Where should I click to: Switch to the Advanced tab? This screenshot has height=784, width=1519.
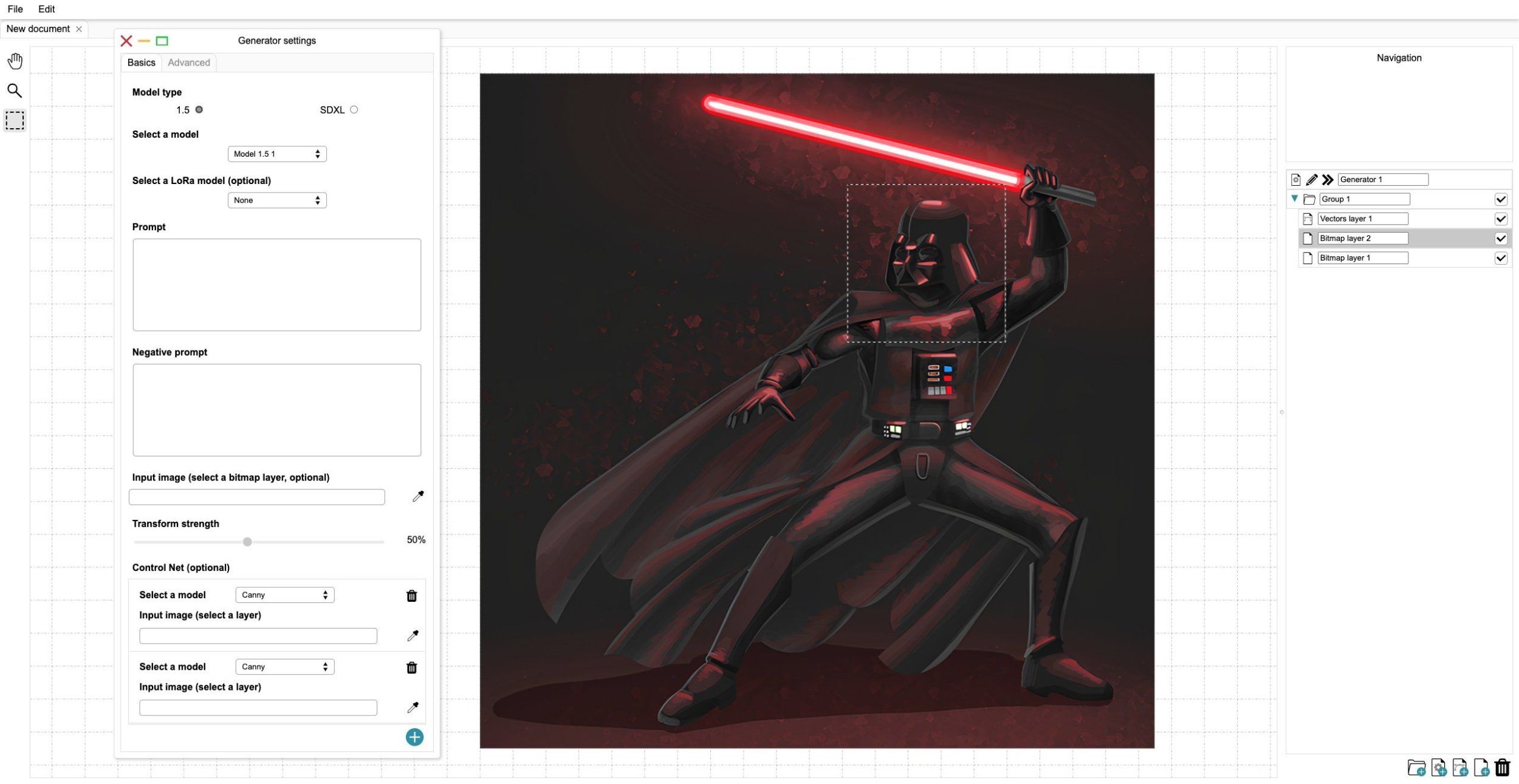point(188,63)
